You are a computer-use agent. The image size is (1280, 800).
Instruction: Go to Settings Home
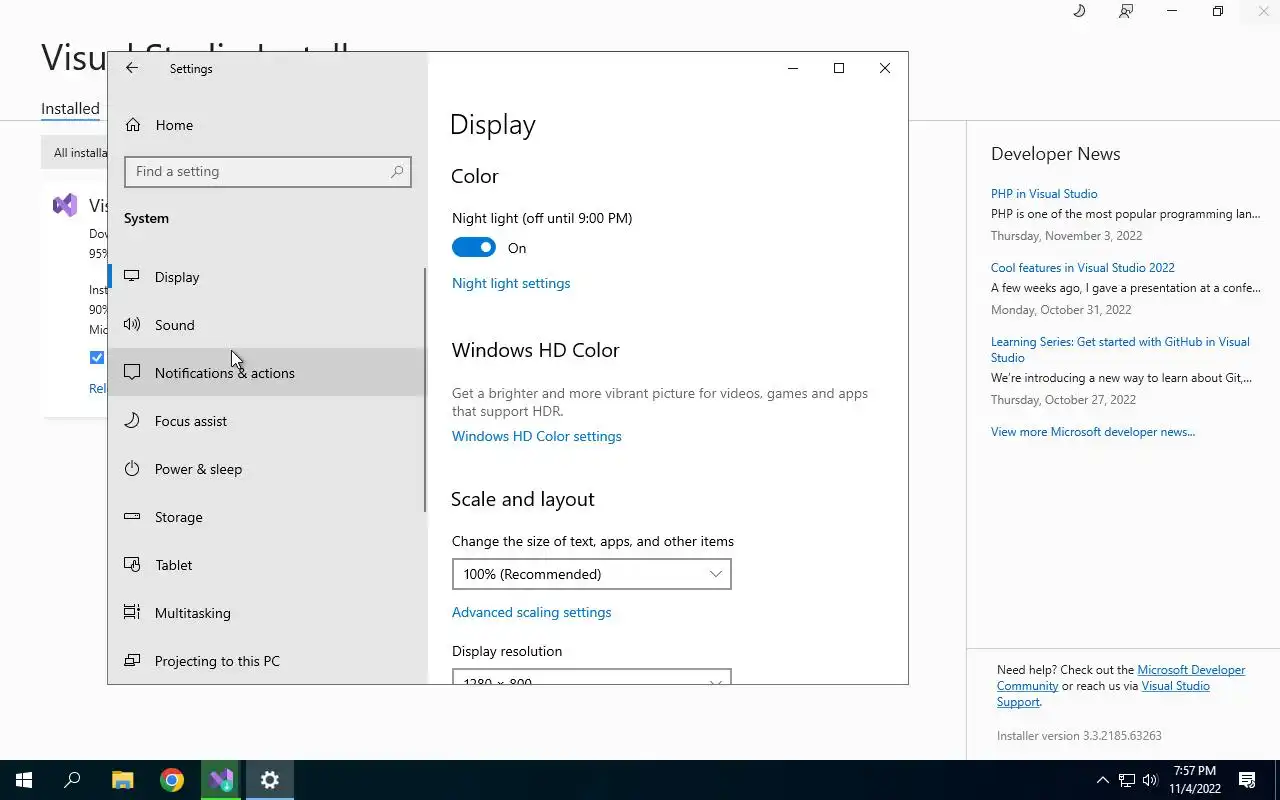(x=267, y=125)
